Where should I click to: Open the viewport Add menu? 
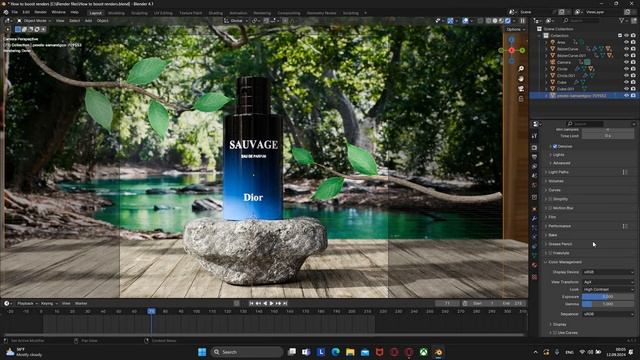(x=88, y=20)
